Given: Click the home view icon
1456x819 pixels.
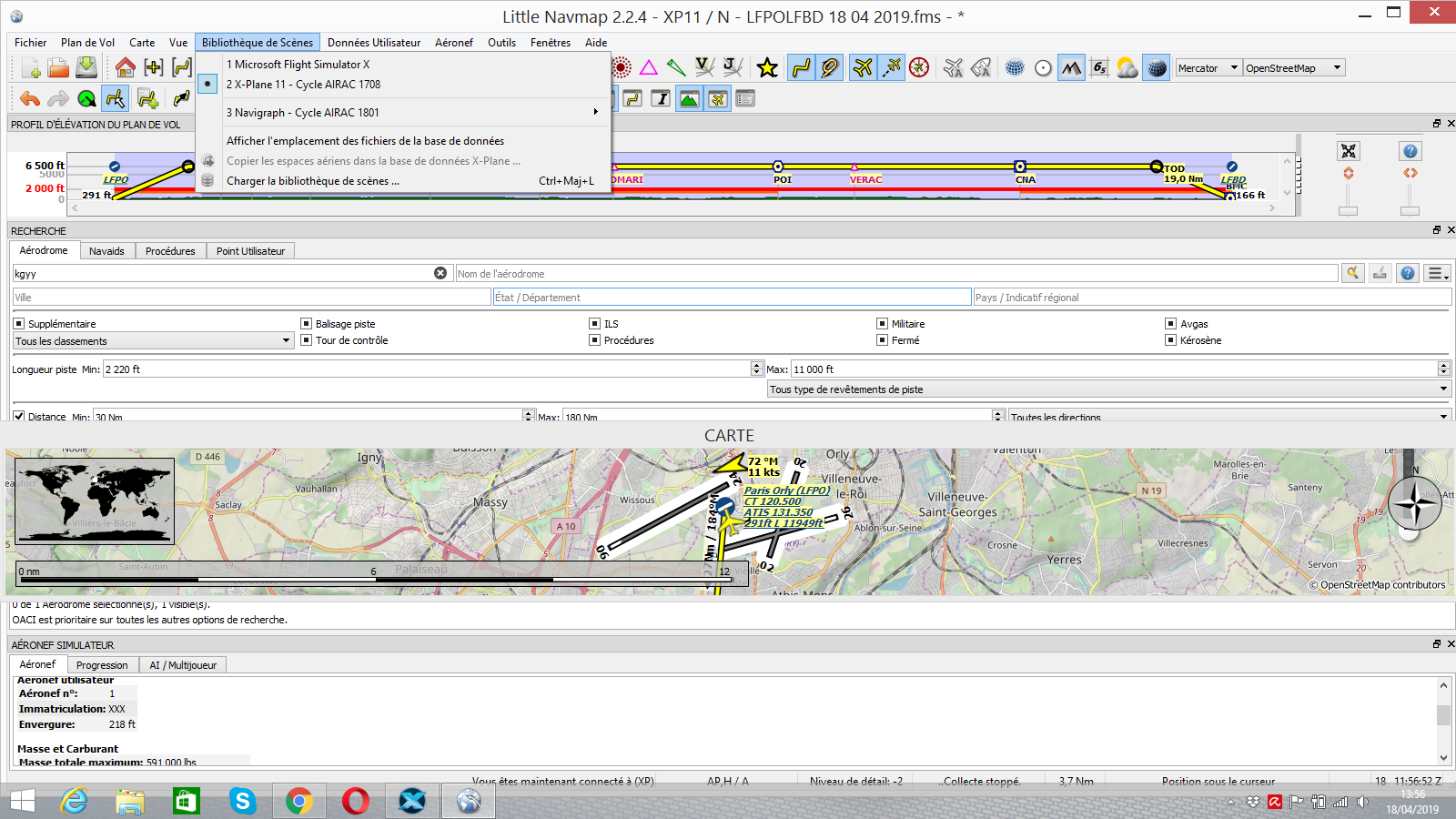Looking at the screenshot, I should (x=125, y=67).
